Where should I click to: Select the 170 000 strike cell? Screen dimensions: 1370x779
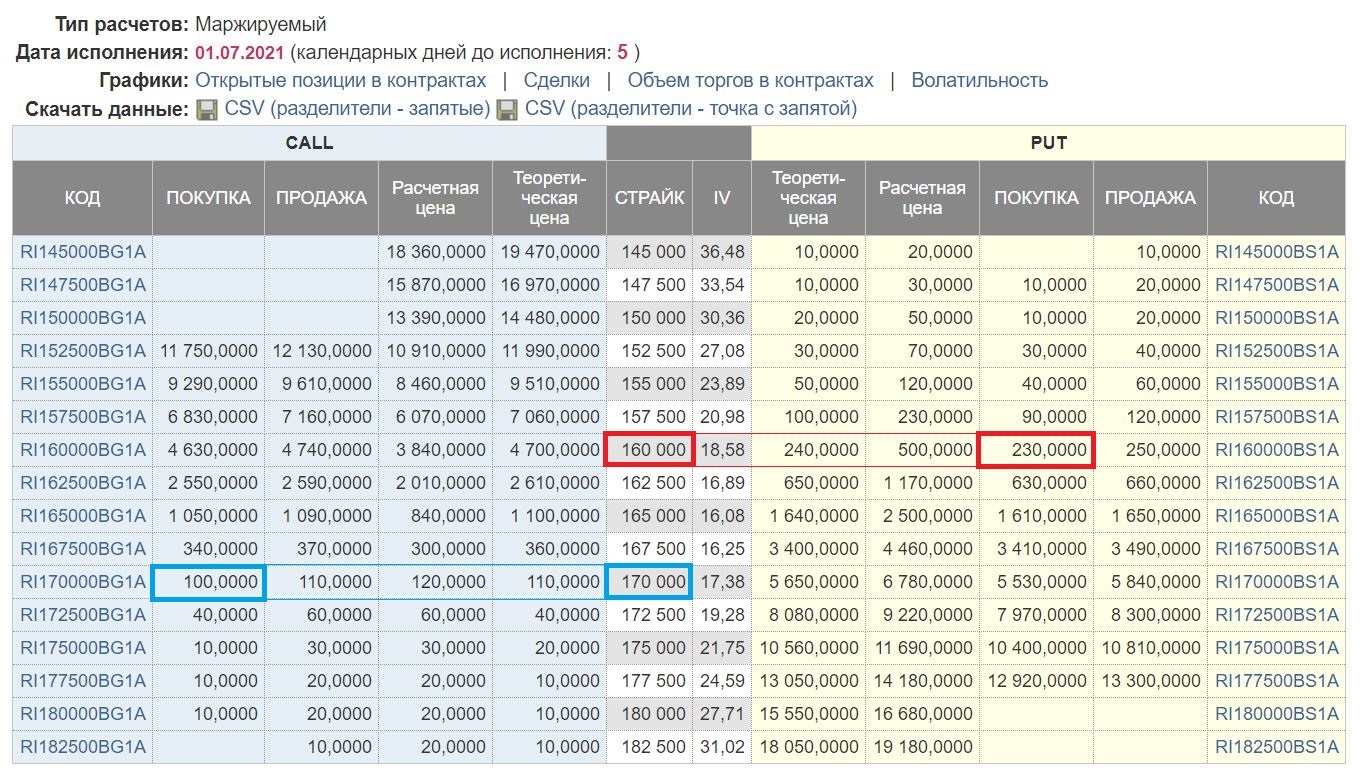click(649, 582)
